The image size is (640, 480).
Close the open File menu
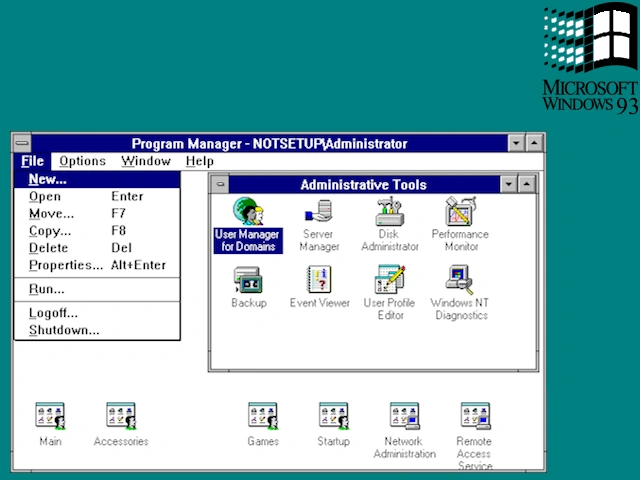coord(32,161)
